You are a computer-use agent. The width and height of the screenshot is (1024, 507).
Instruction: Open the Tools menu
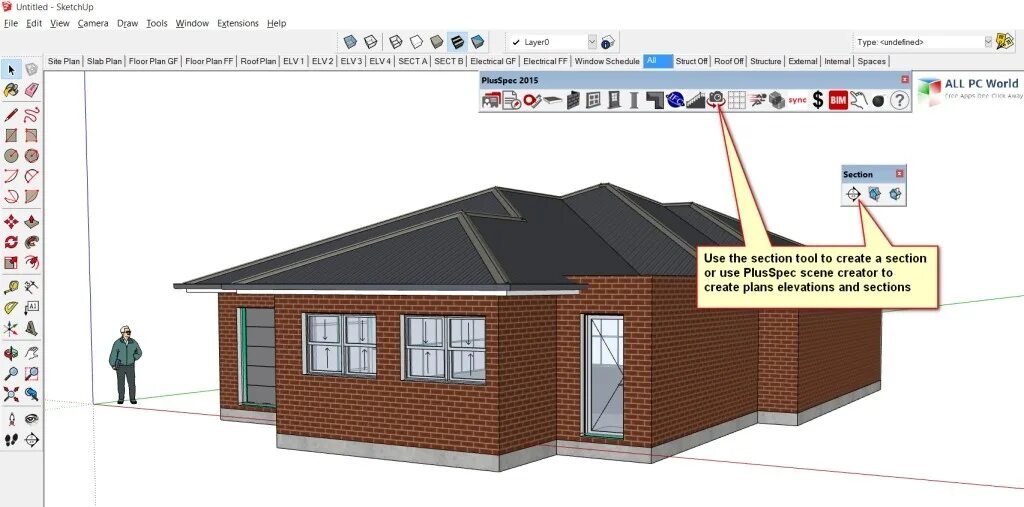(x=157, y=23)
